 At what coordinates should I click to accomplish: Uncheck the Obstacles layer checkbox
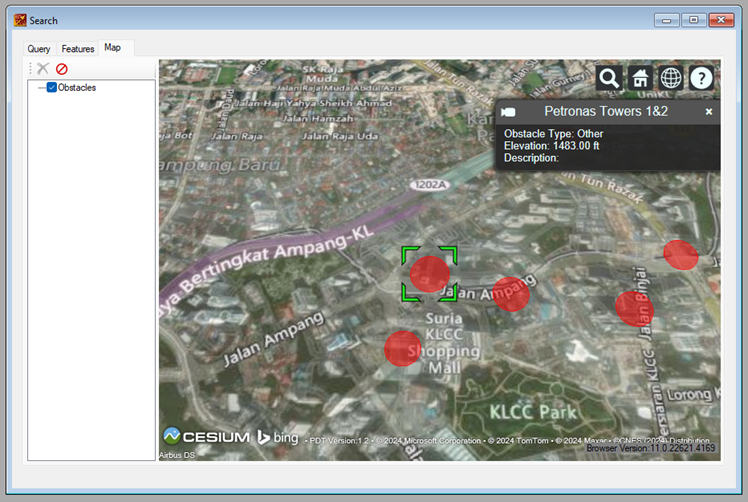(x=52, y=87)
